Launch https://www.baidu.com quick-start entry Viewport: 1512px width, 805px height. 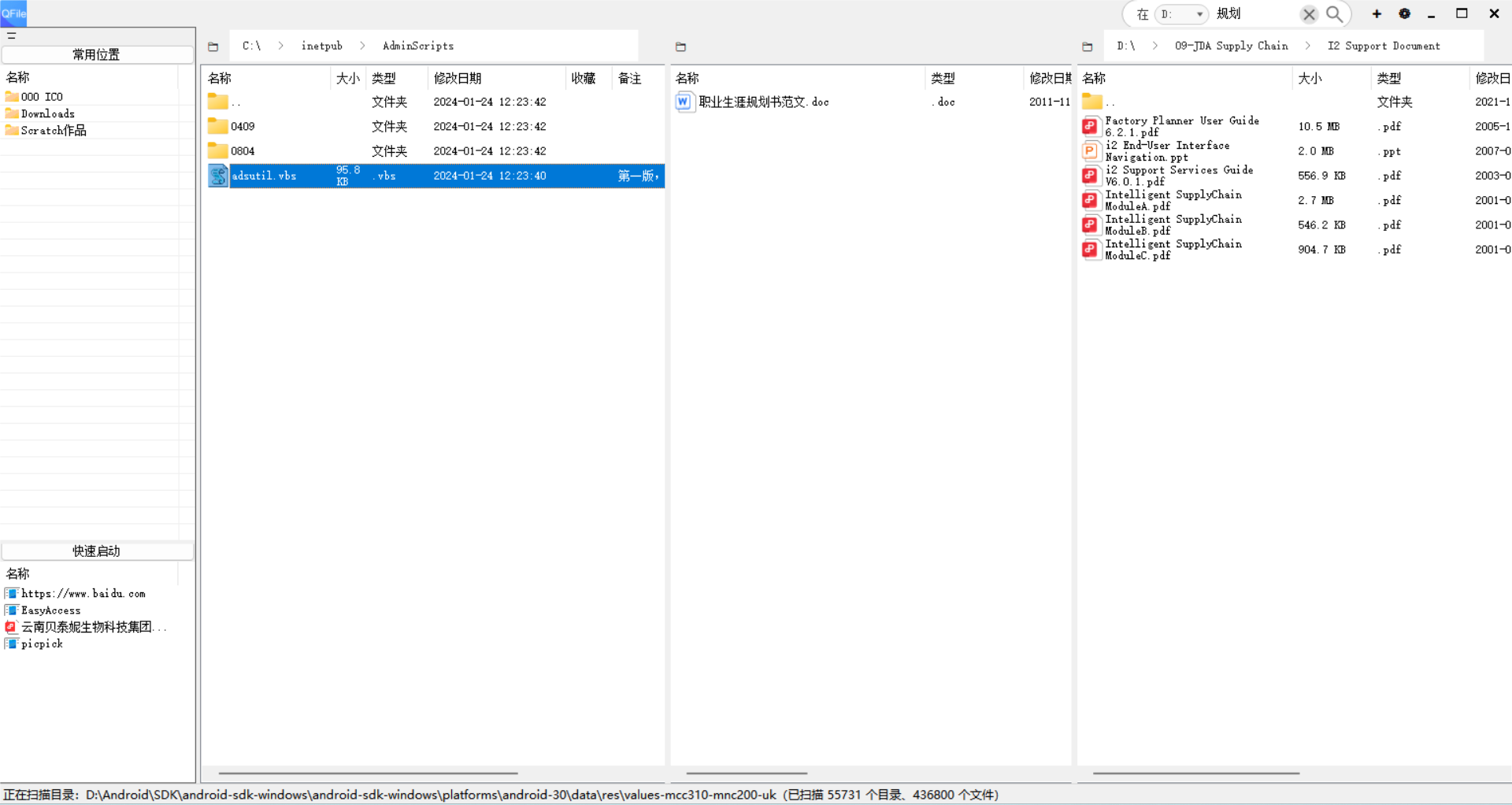[83, 593]
